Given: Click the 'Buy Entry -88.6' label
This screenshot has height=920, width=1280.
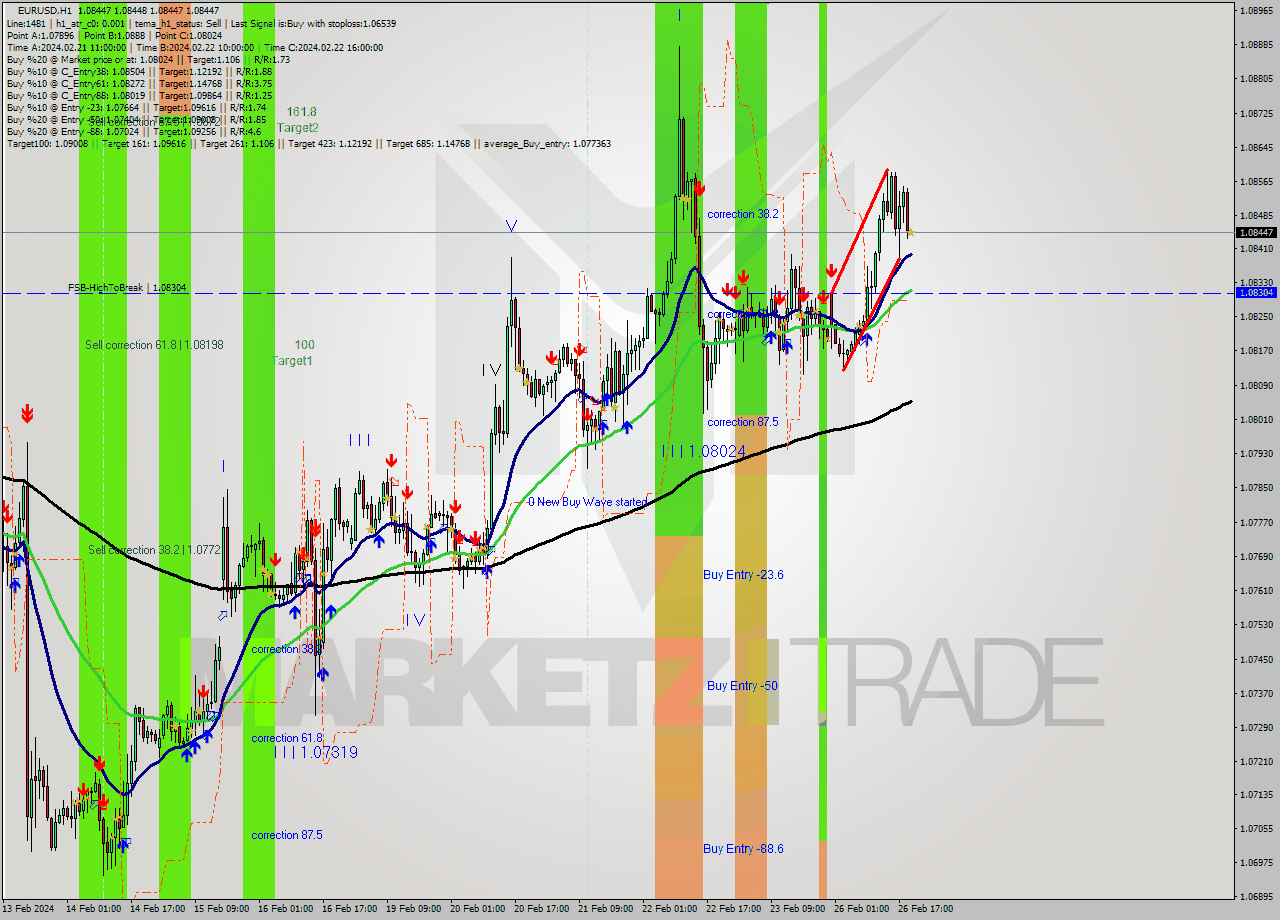Looking at the screenshot, I should [x=743, y=849].
